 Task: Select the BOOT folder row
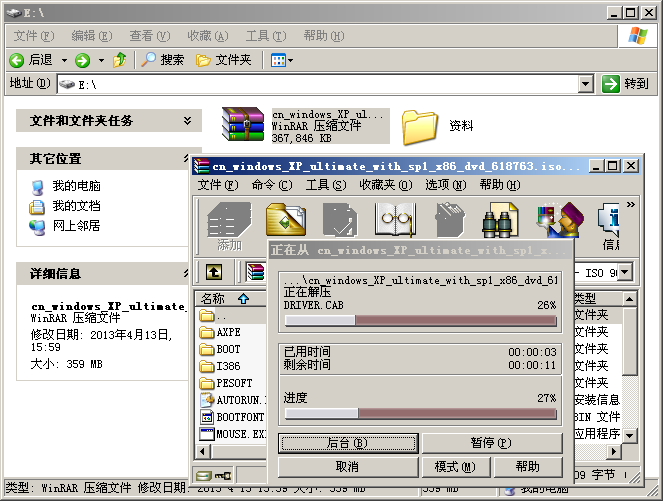[x=232, y=349]
